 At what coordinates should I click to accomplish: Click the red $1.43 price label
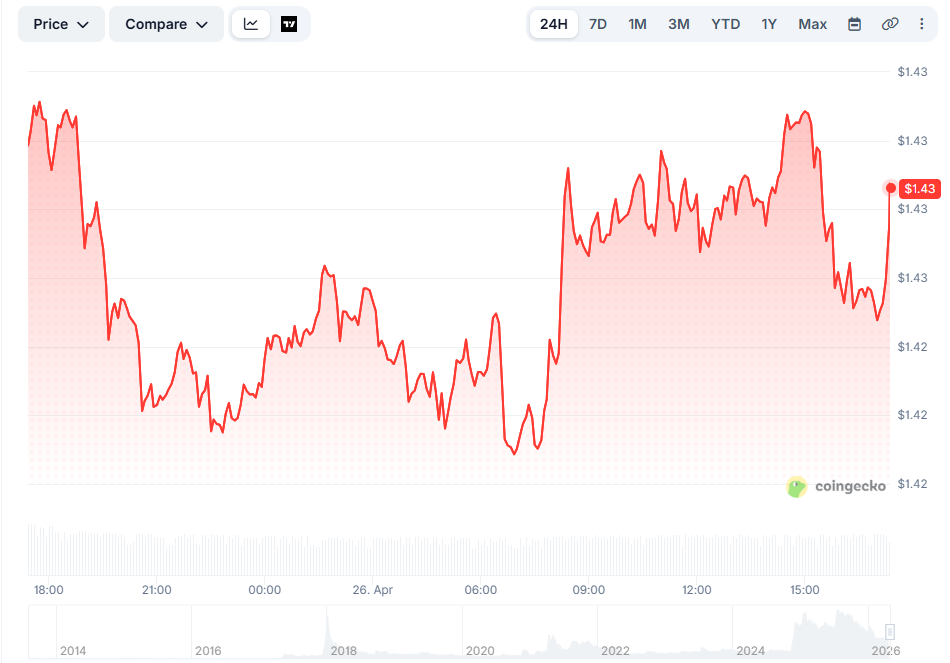pyautogui.click(x=920, y=188)
